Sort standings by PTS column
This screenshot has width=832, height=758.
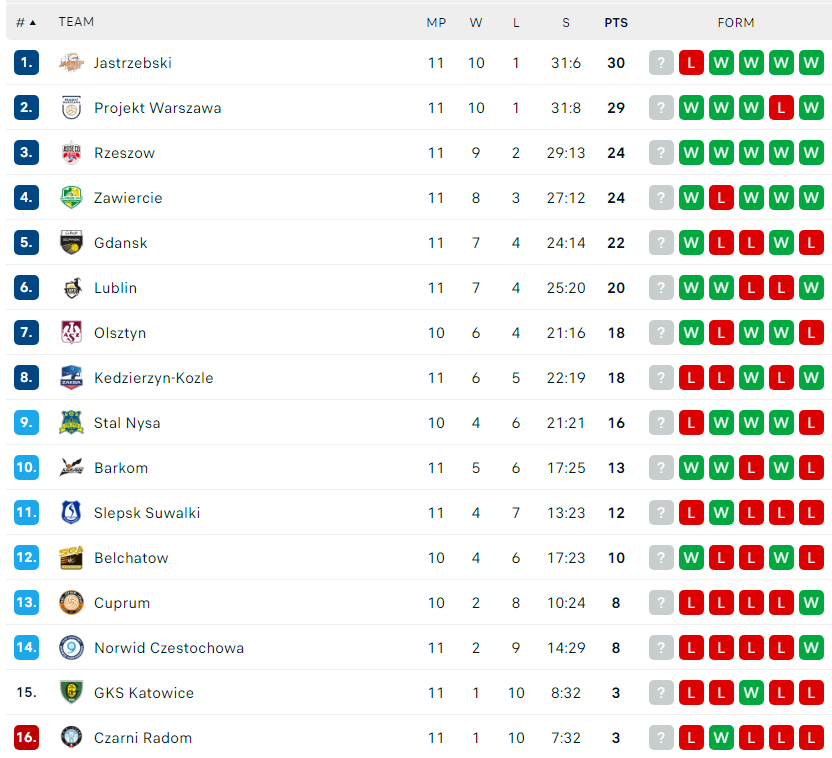pos(616,23)
